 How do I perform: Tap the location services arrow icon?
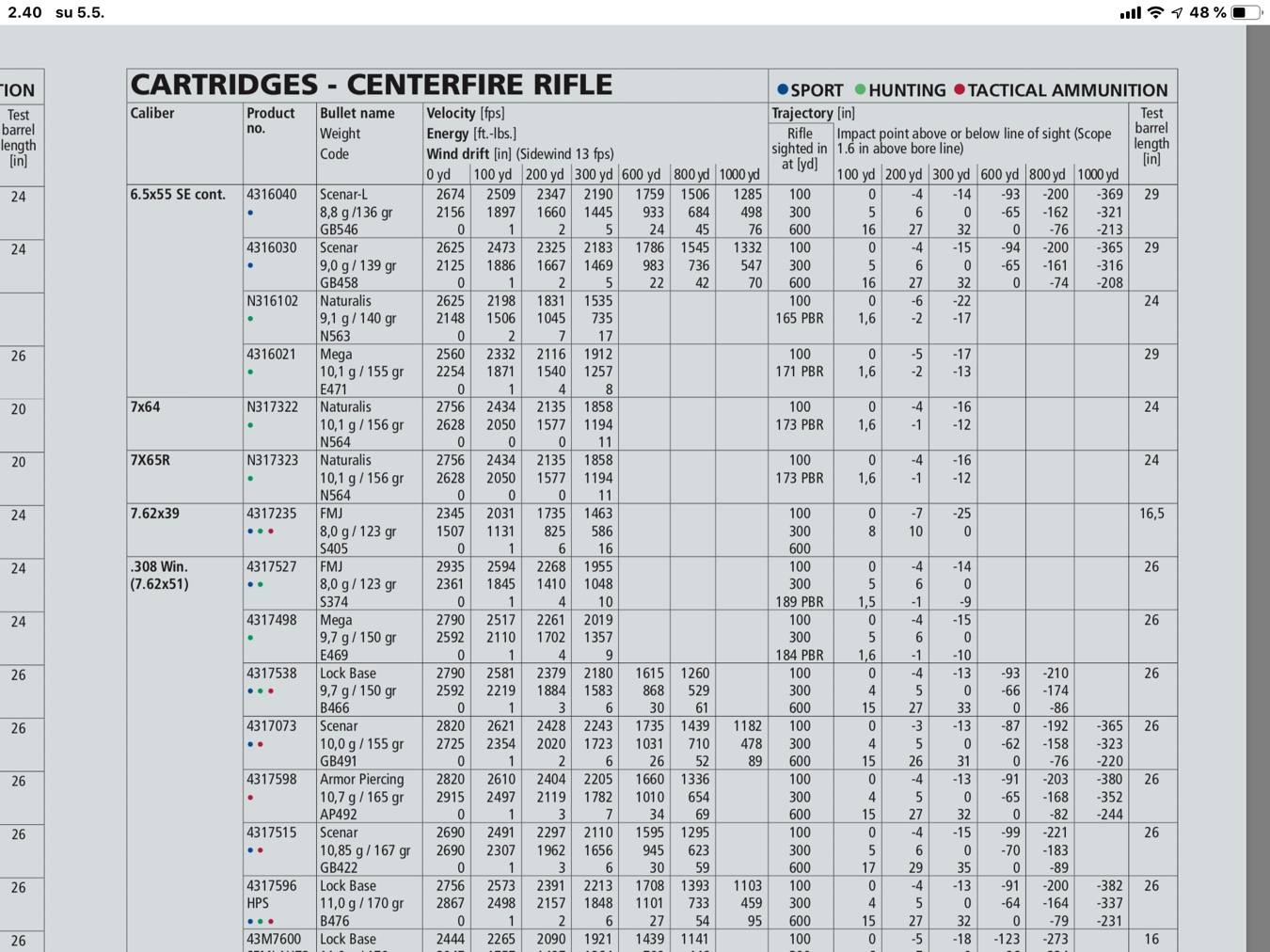point(1177,13)
